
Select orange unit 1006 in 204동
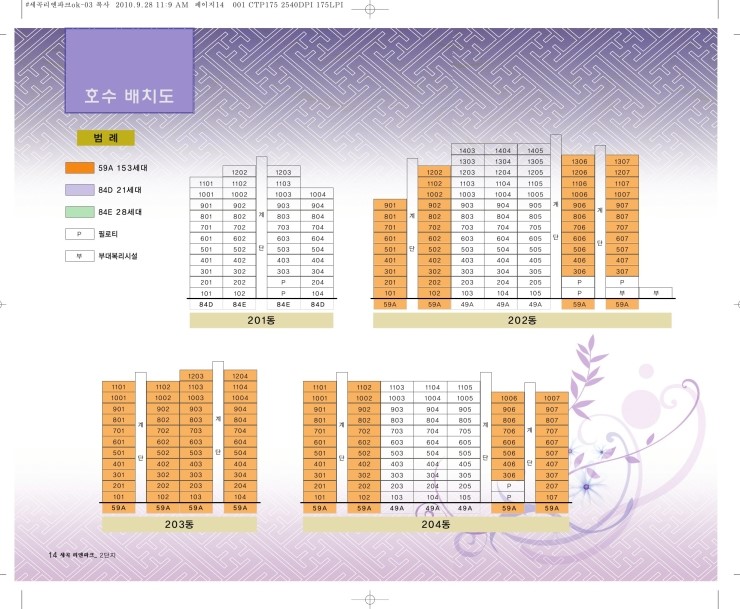[509, 398]
